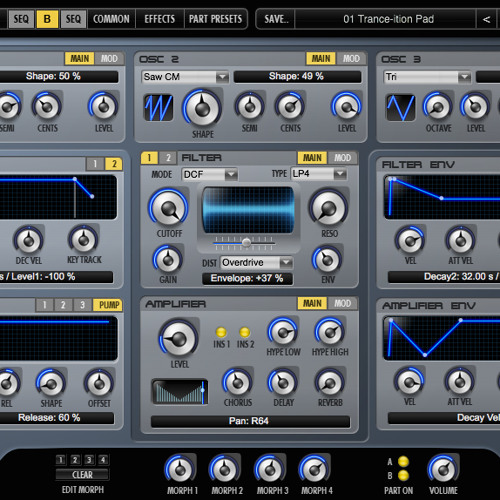Click the Filter Reso knob
This screenshot has height=500, width=500.
(329, 208)
